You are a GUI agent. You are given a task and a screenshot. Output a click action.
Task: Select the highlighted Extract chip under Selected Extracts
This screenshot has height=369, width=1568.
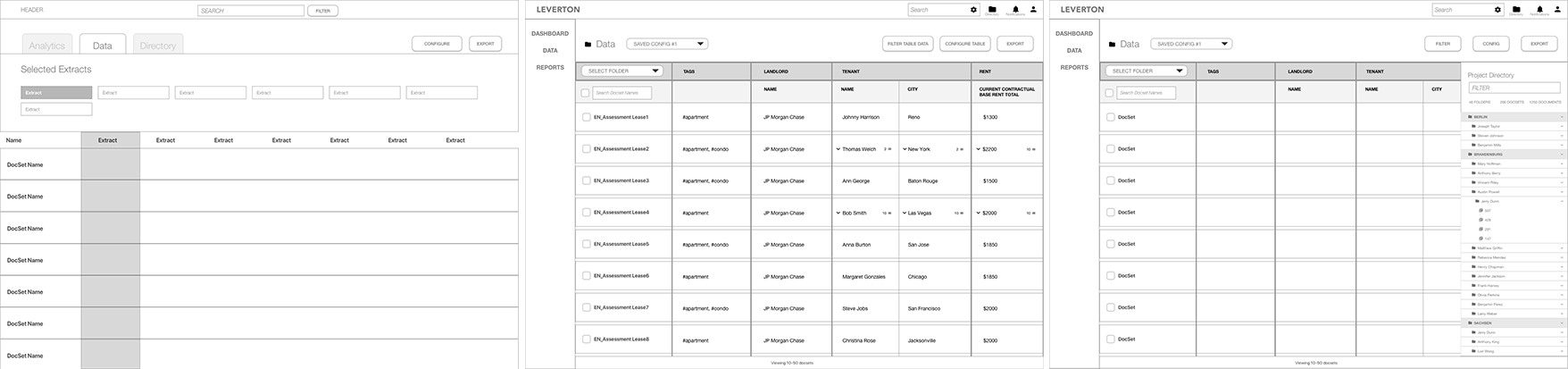[56, 92]
